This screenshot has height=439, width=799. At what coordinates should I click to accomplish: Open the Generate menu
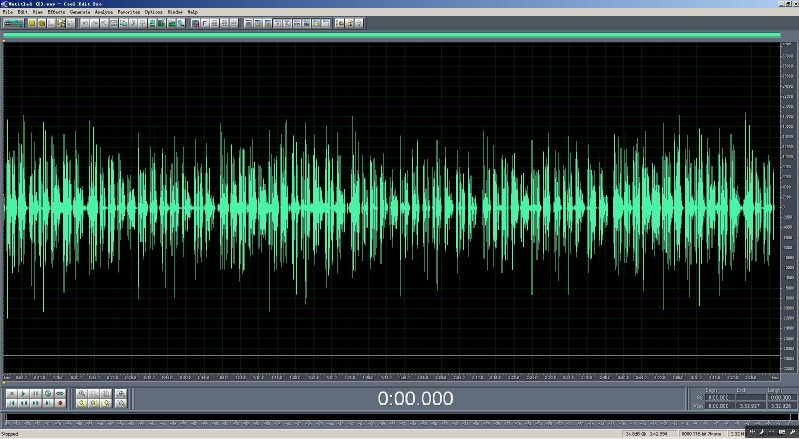click(x=80, y=12)
